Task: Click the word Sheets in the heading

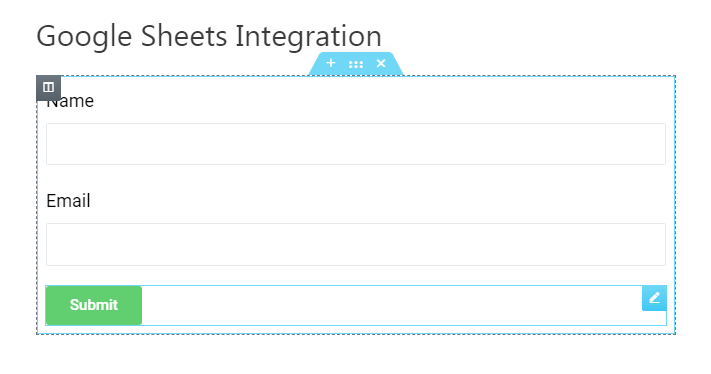Action: (x=184, y=36)
